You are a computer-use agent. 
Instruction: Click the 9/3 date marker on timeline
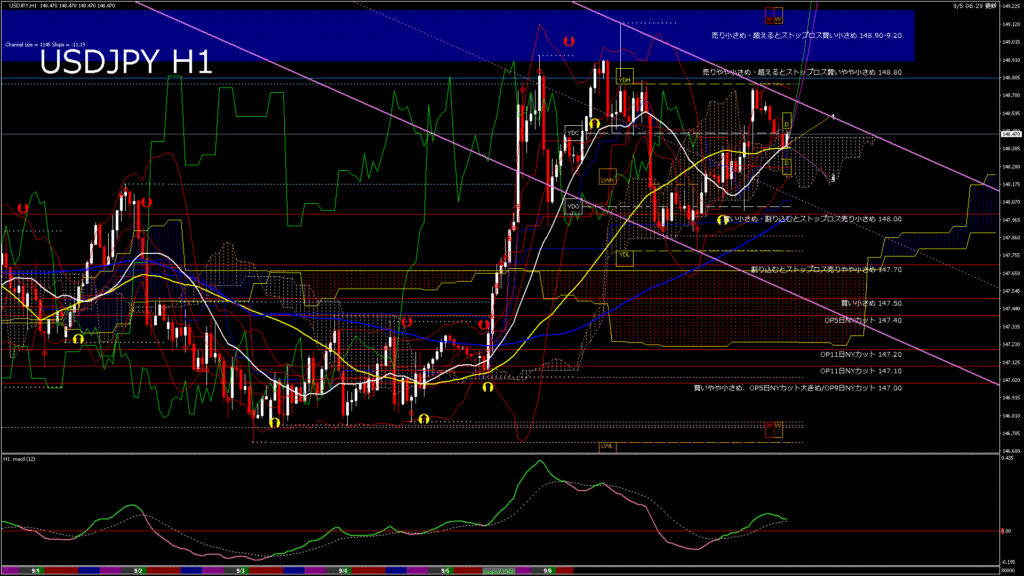[x=241, y=570]
